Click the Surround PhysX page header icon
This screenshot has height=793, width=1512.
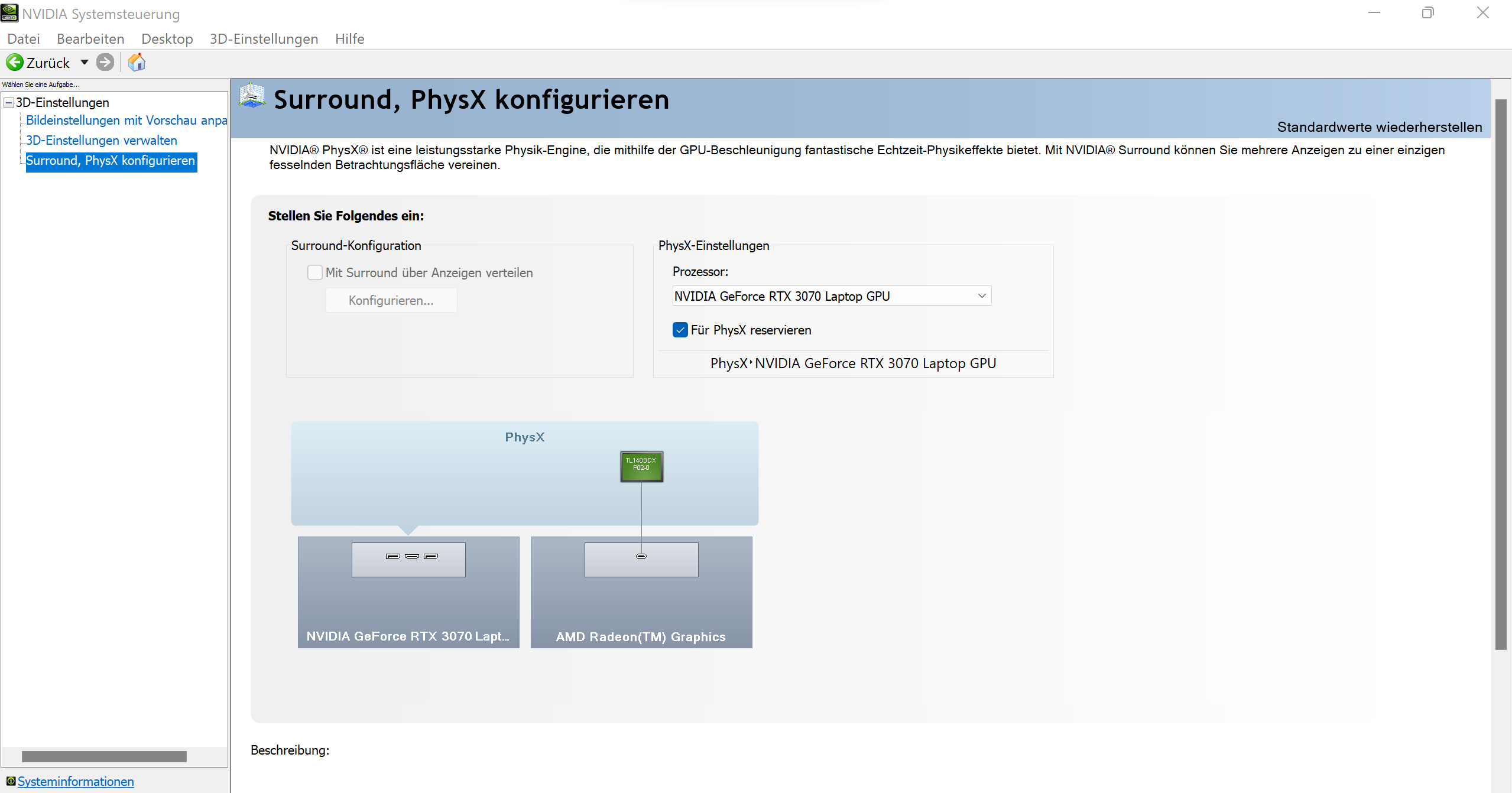point(252,96)
